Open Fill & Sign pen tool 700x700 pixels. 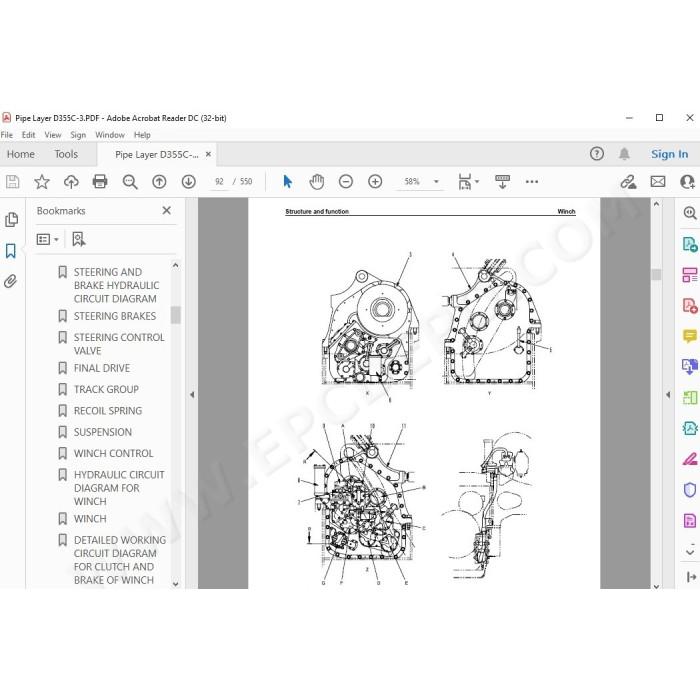click(x=690, y=459)
